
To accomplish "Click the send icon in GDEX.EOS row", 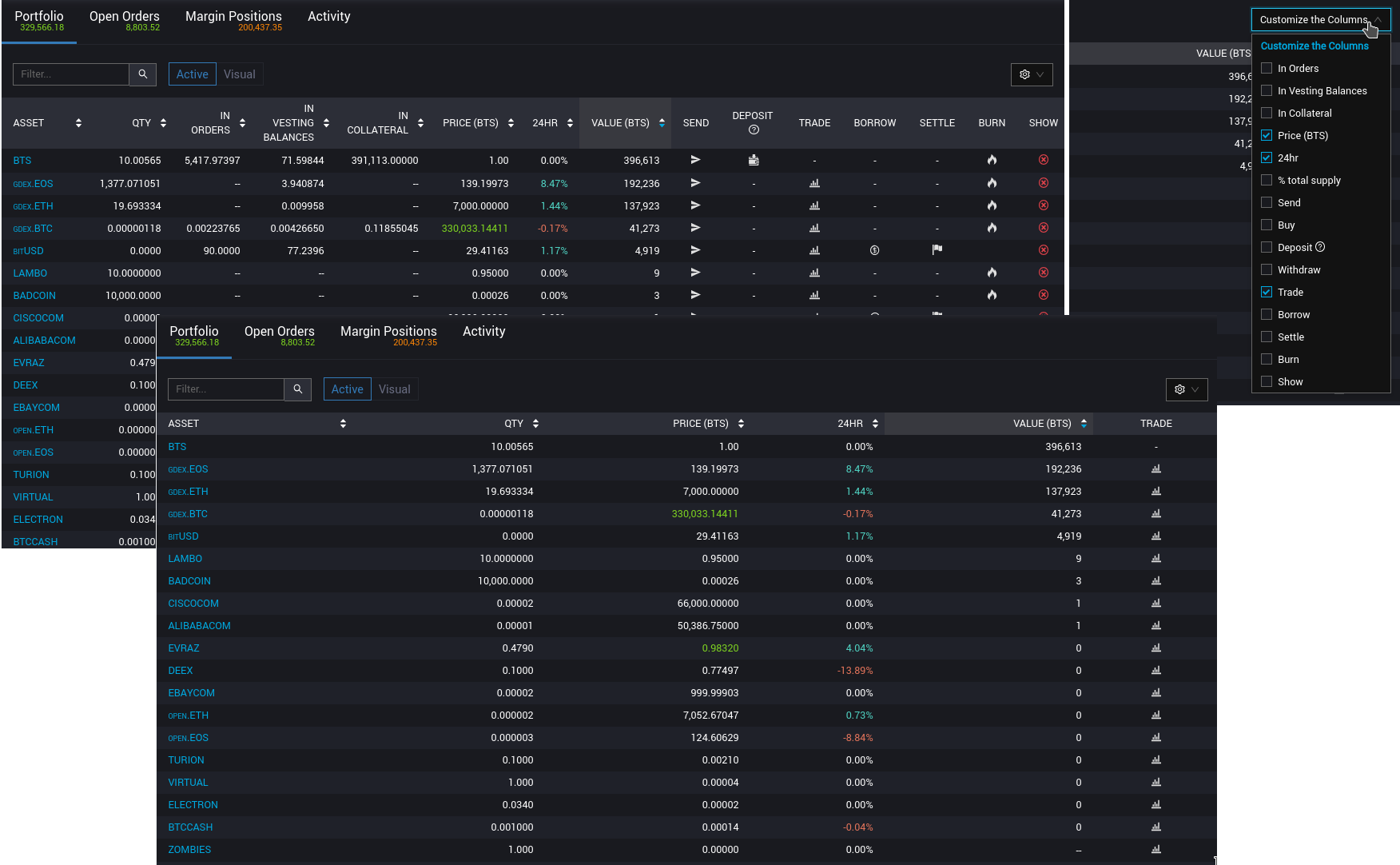I will click(x=695, y=183).
